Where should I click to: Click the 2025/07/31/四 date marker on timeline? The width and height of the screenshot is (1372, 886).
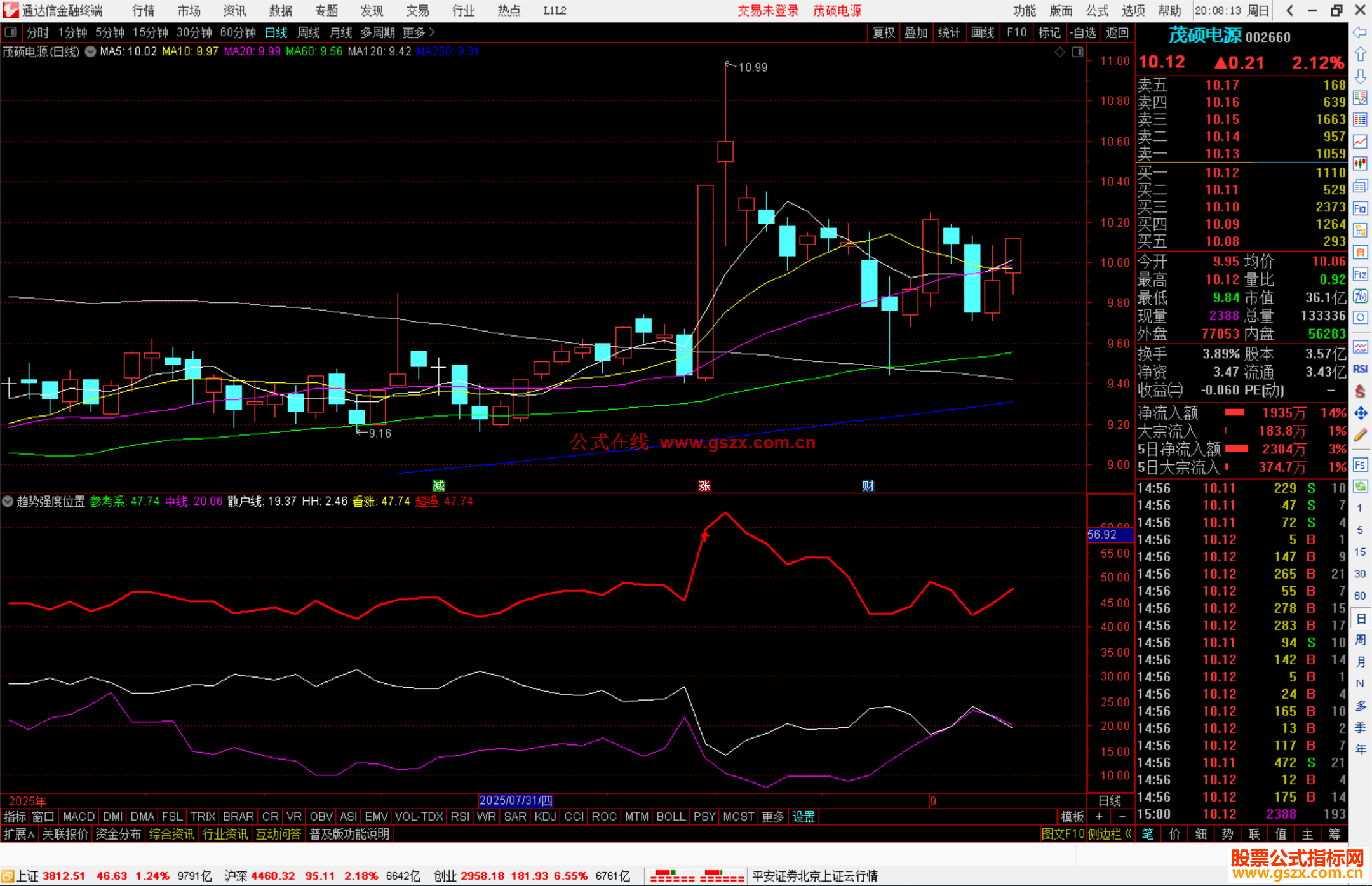[516, 800]
